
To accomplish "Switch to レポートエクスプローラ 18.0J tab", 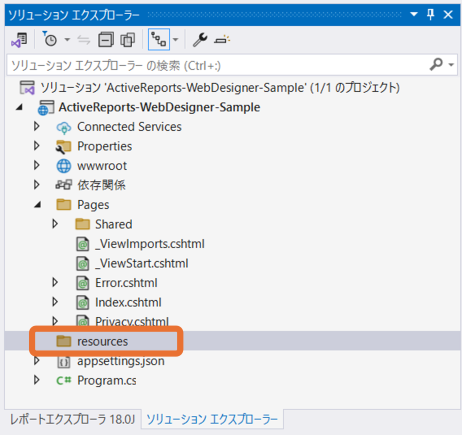I will click(72, 419).
